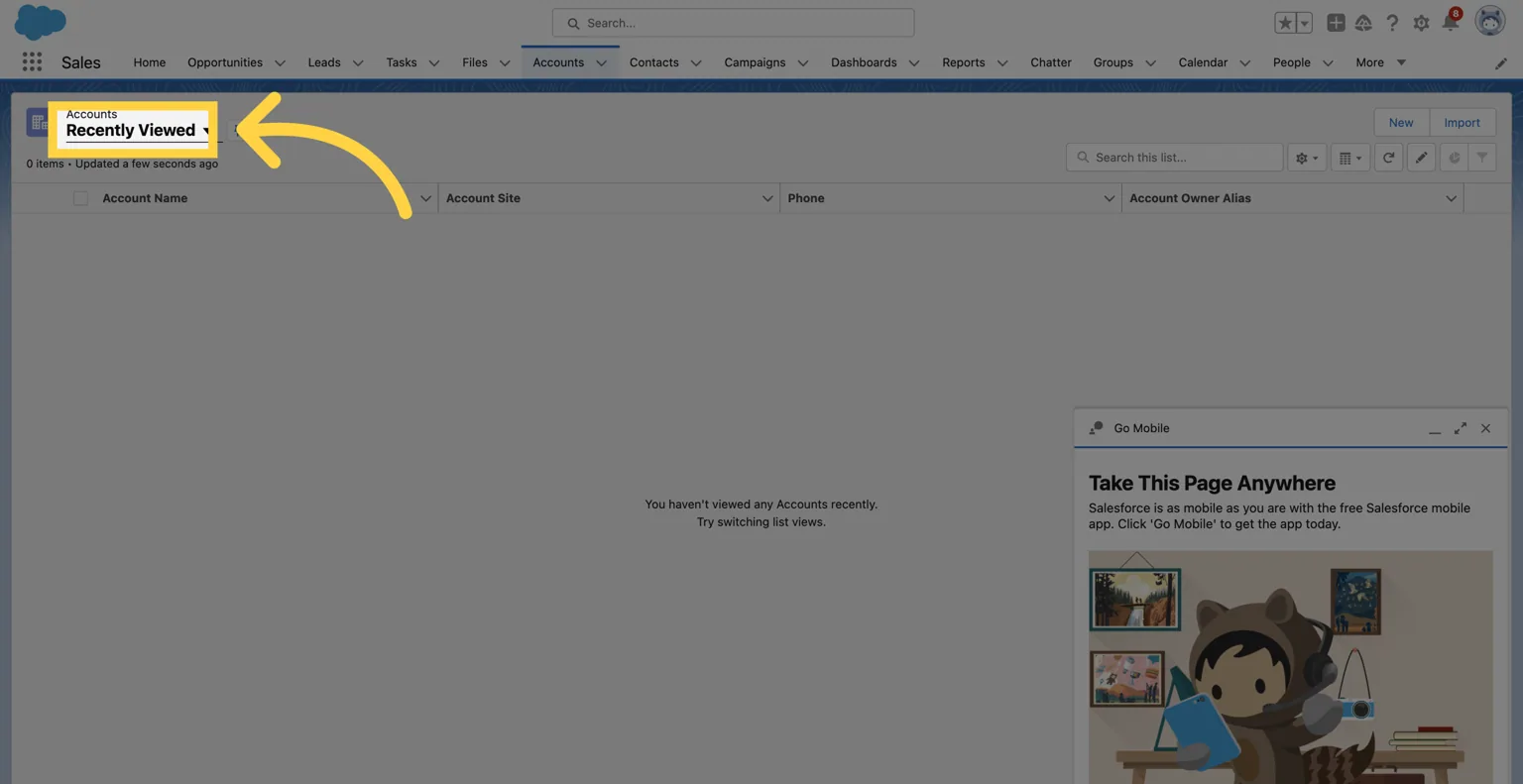Click the Import button
The image size is (1523, 784).
coord(1462,123)
